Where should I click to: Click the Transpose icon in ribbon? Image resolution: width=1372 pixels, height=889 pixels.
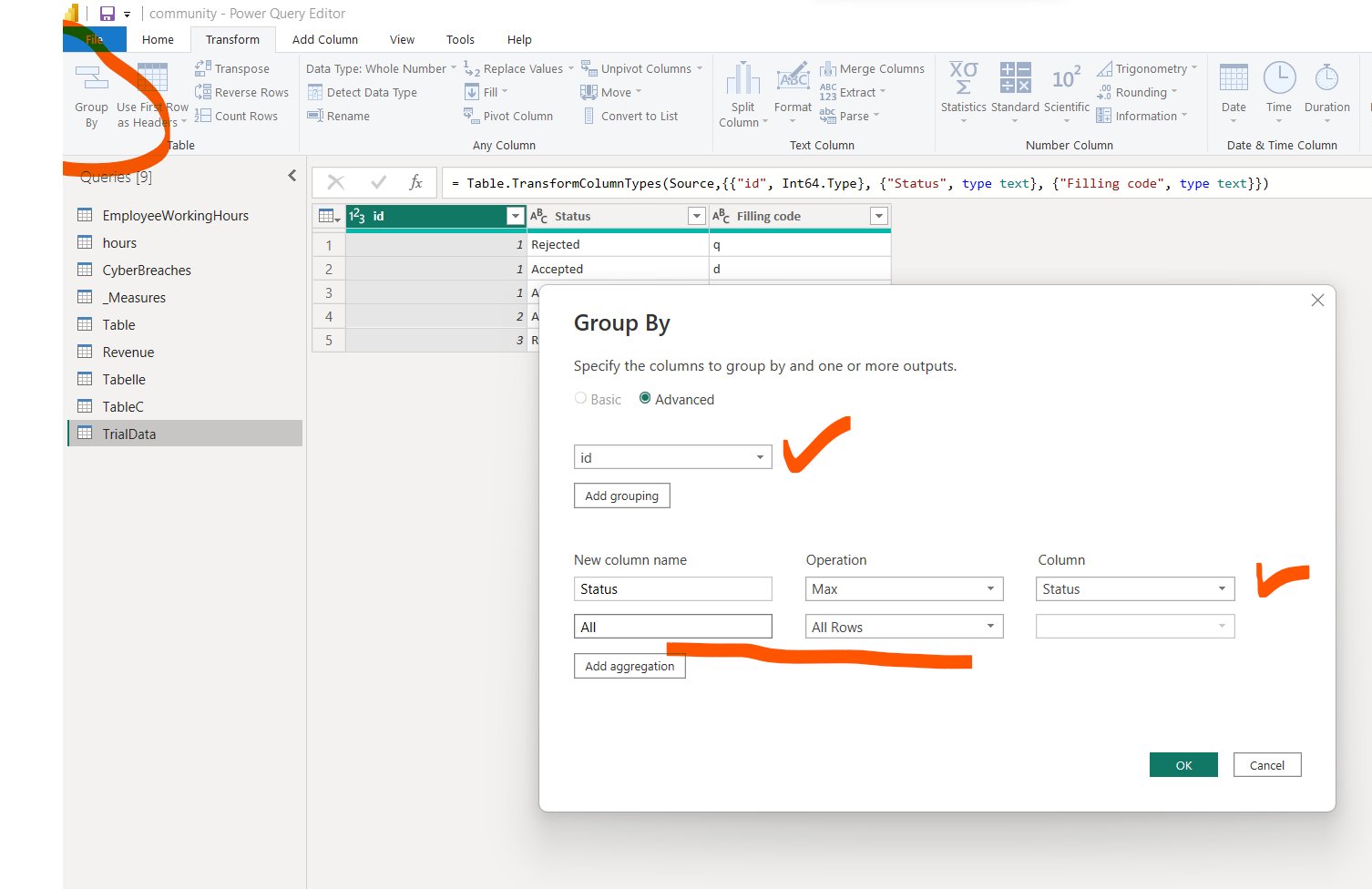tap(202, 68)
